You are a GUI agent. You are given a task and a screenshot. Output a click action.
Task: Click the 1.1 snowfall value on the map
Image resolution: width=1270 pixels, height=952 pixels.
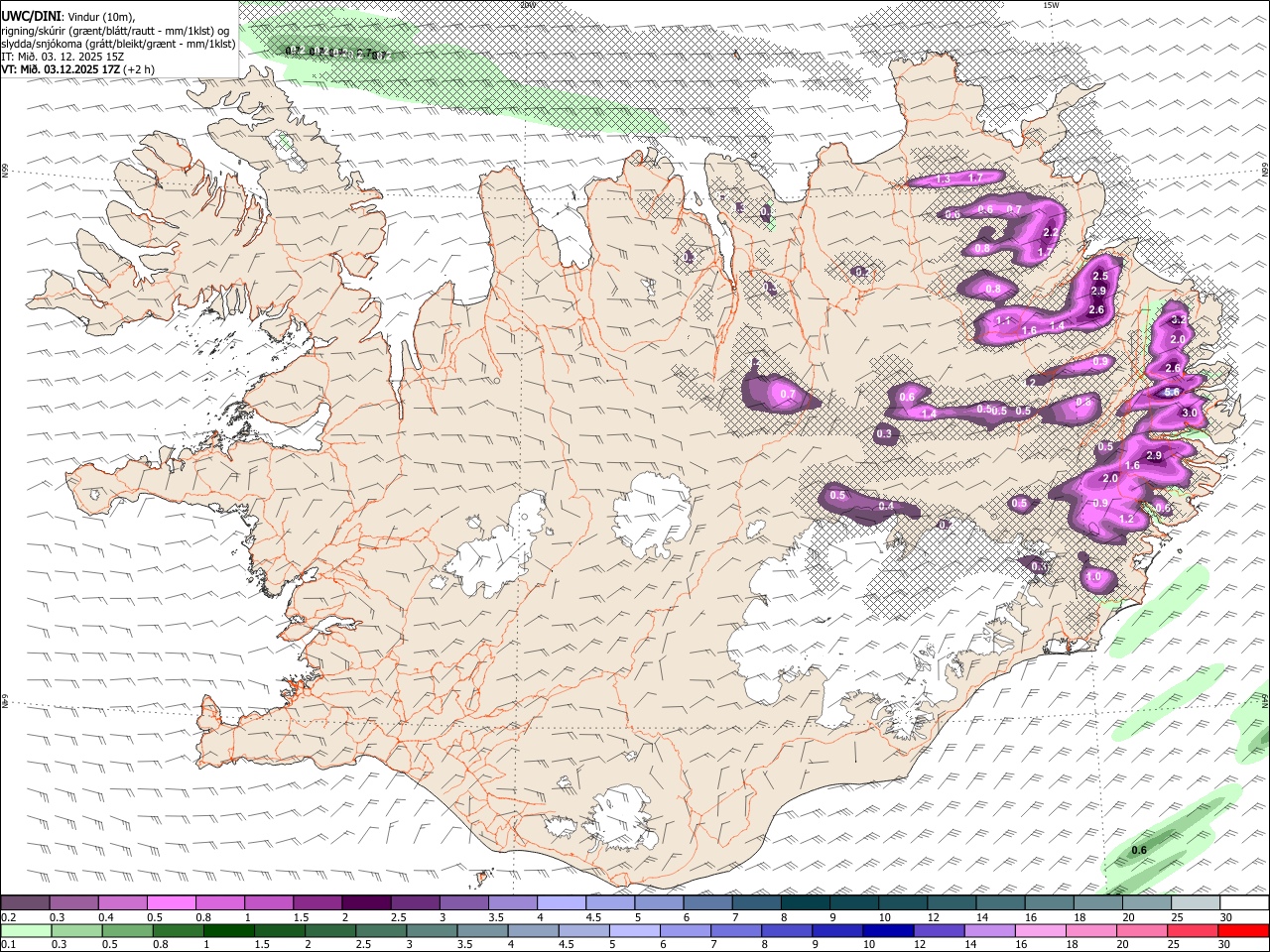pyautogui.click(x=1002, y=321)
